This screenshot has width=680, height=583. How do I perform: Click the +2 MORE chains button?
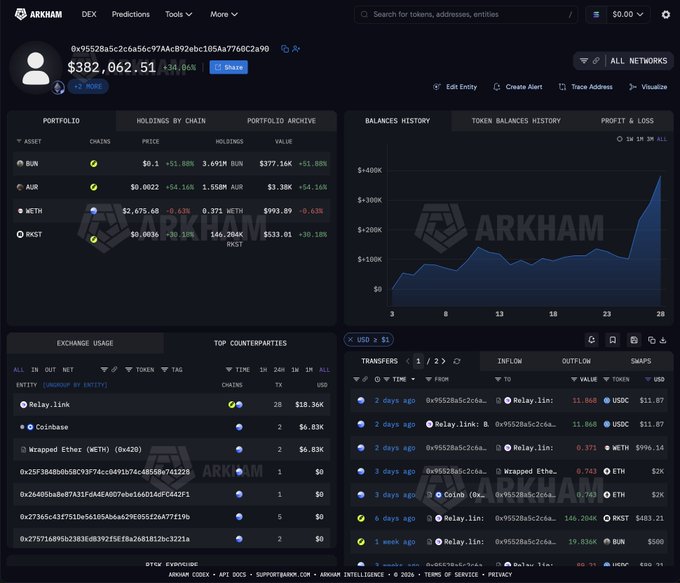tap(88, 86)
